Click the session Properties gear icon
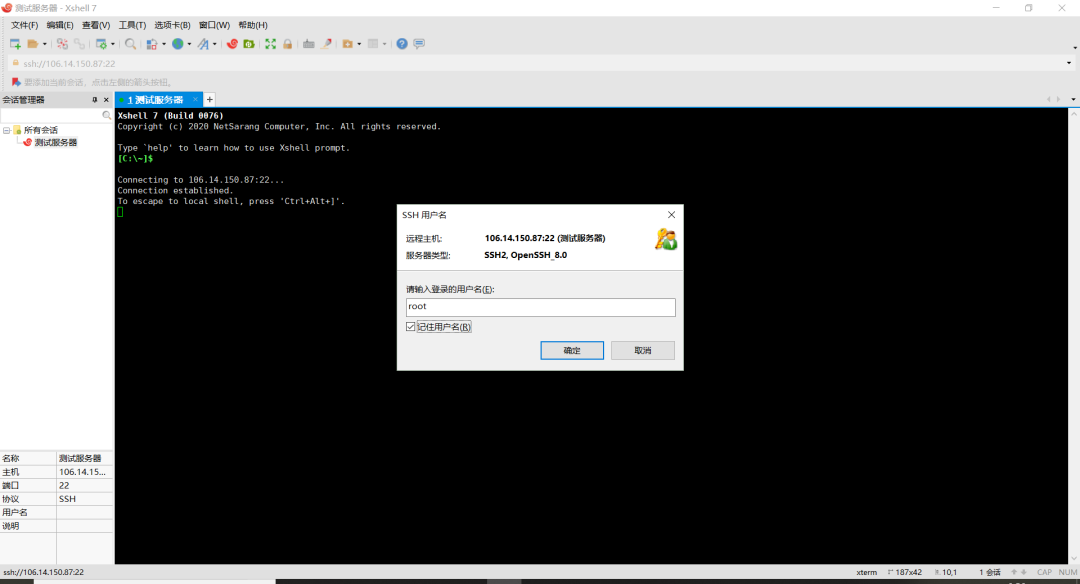This screenshot has height=584, width=1080. [101, 44]
